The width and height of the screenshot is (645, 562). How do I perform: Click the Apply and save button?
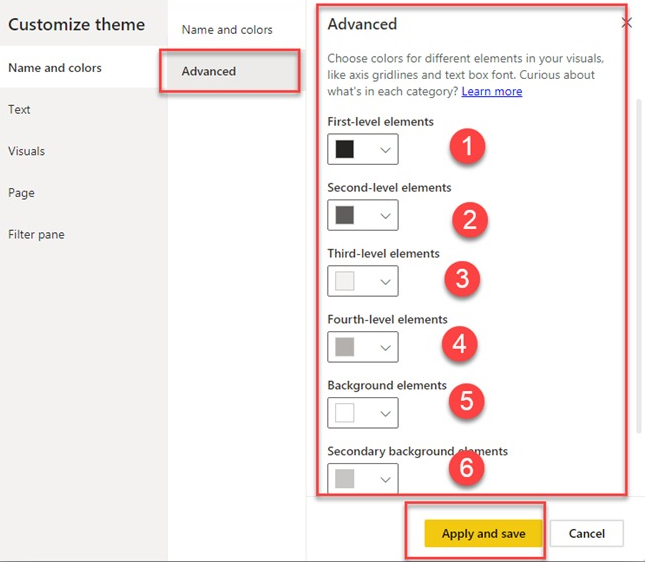(x=483, y=533)
